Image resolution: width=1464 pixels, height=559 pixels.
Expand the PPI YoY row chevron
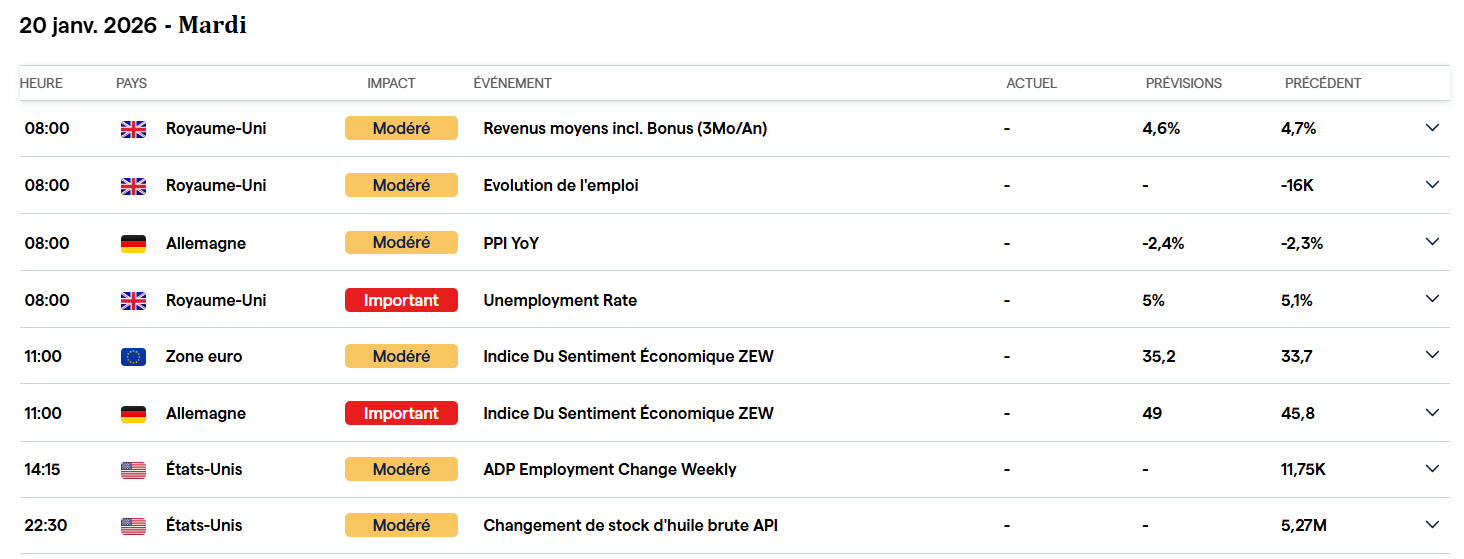point(1432,242)
